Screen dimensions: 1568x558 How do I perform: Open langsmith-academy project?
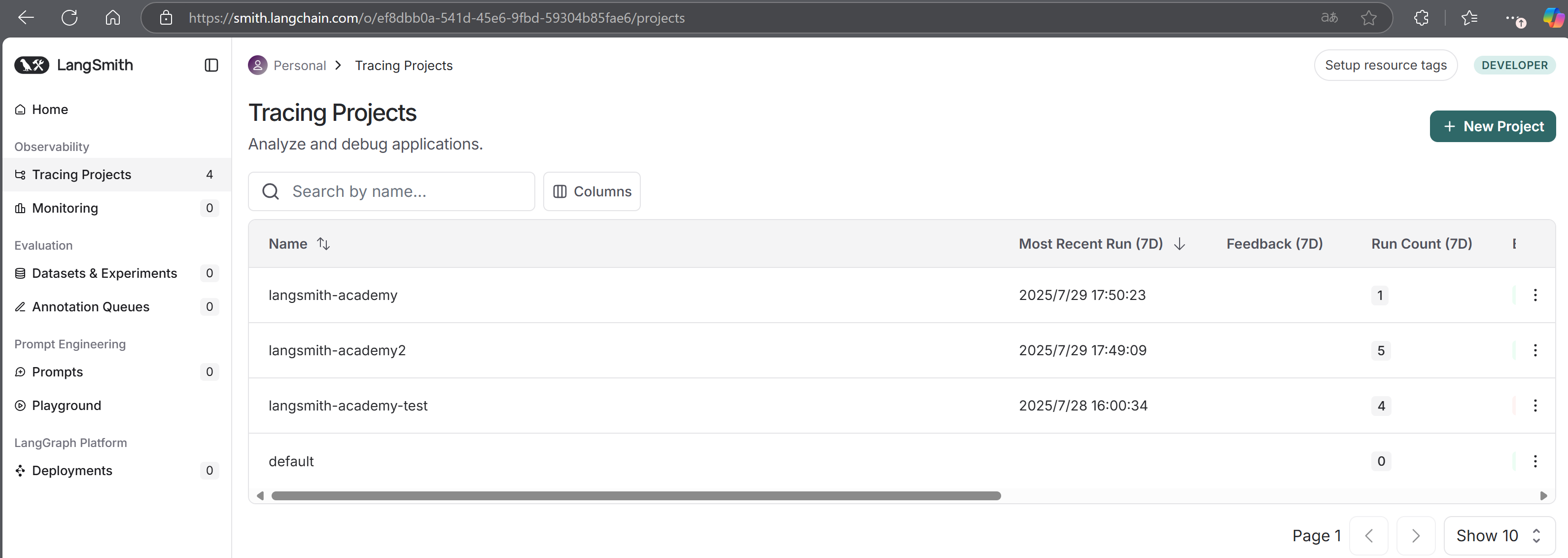[x=332, y=296]
